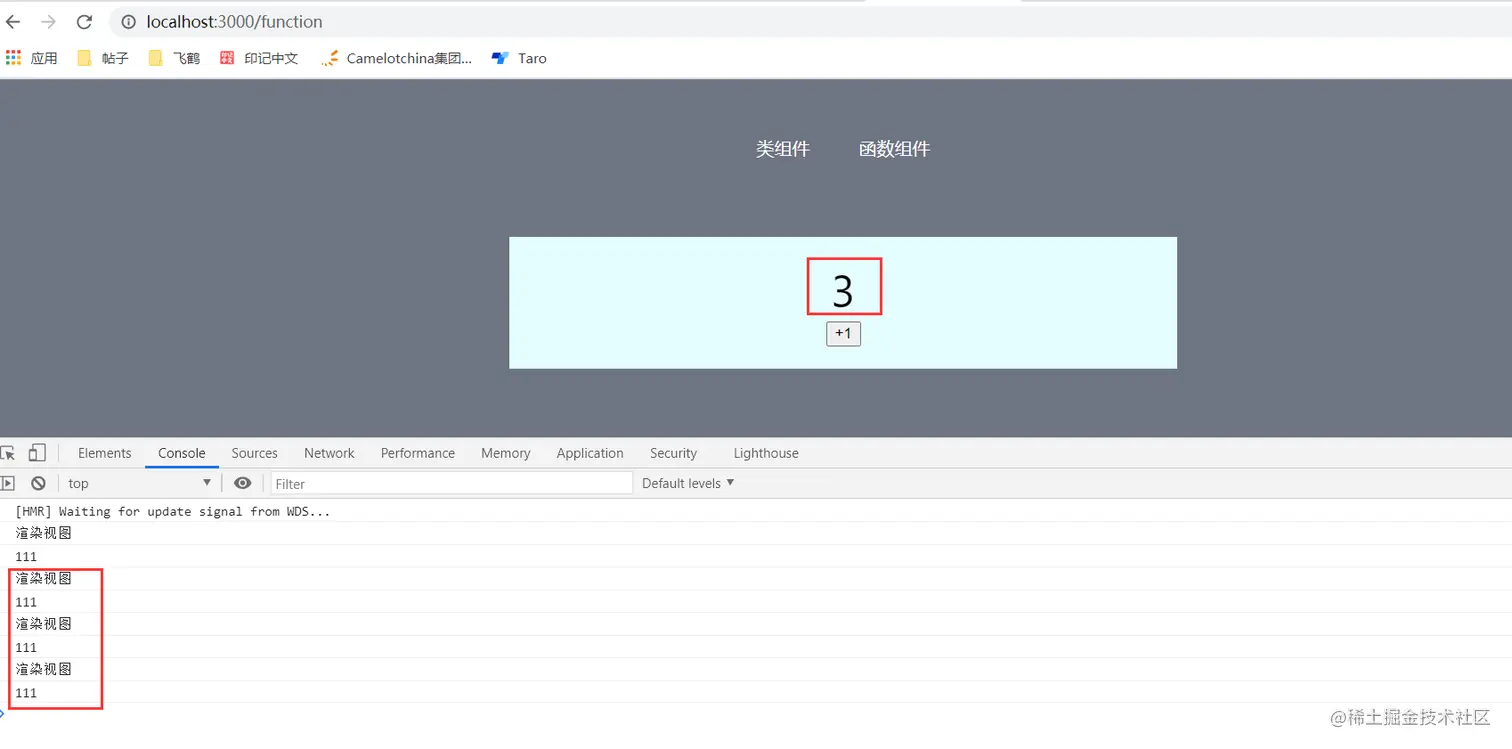
Task: Navigate to the 类组件 link
Action: coord(783,149)
